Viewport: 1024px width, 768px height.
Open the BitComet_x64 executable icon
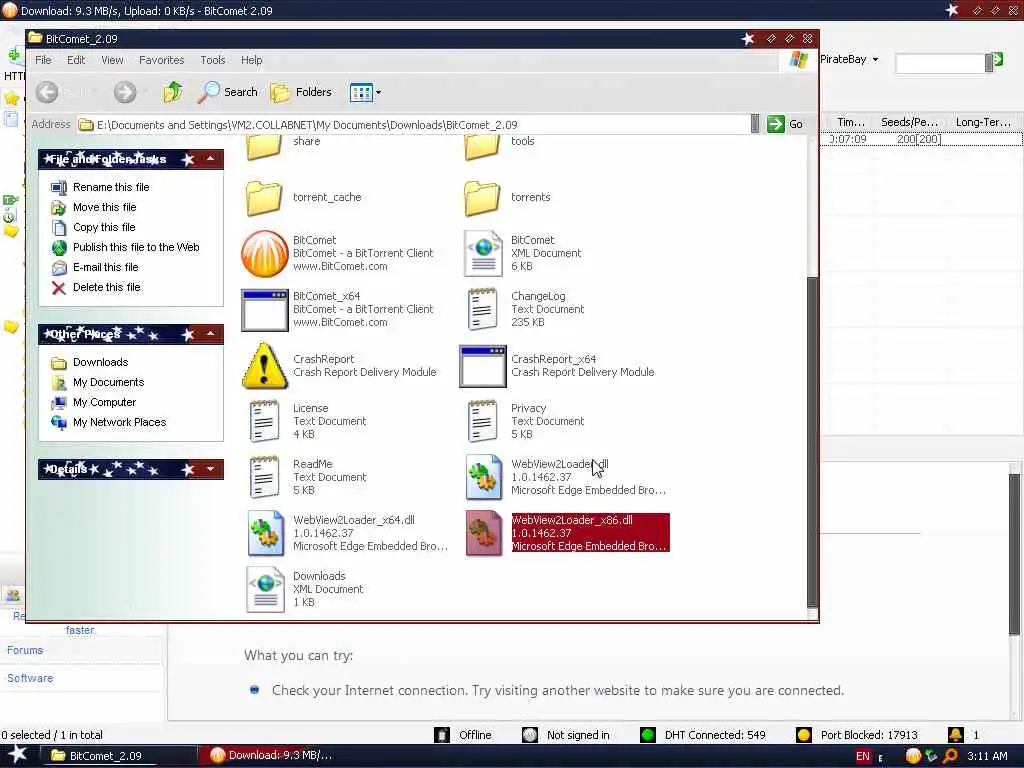tap(264, 310)
